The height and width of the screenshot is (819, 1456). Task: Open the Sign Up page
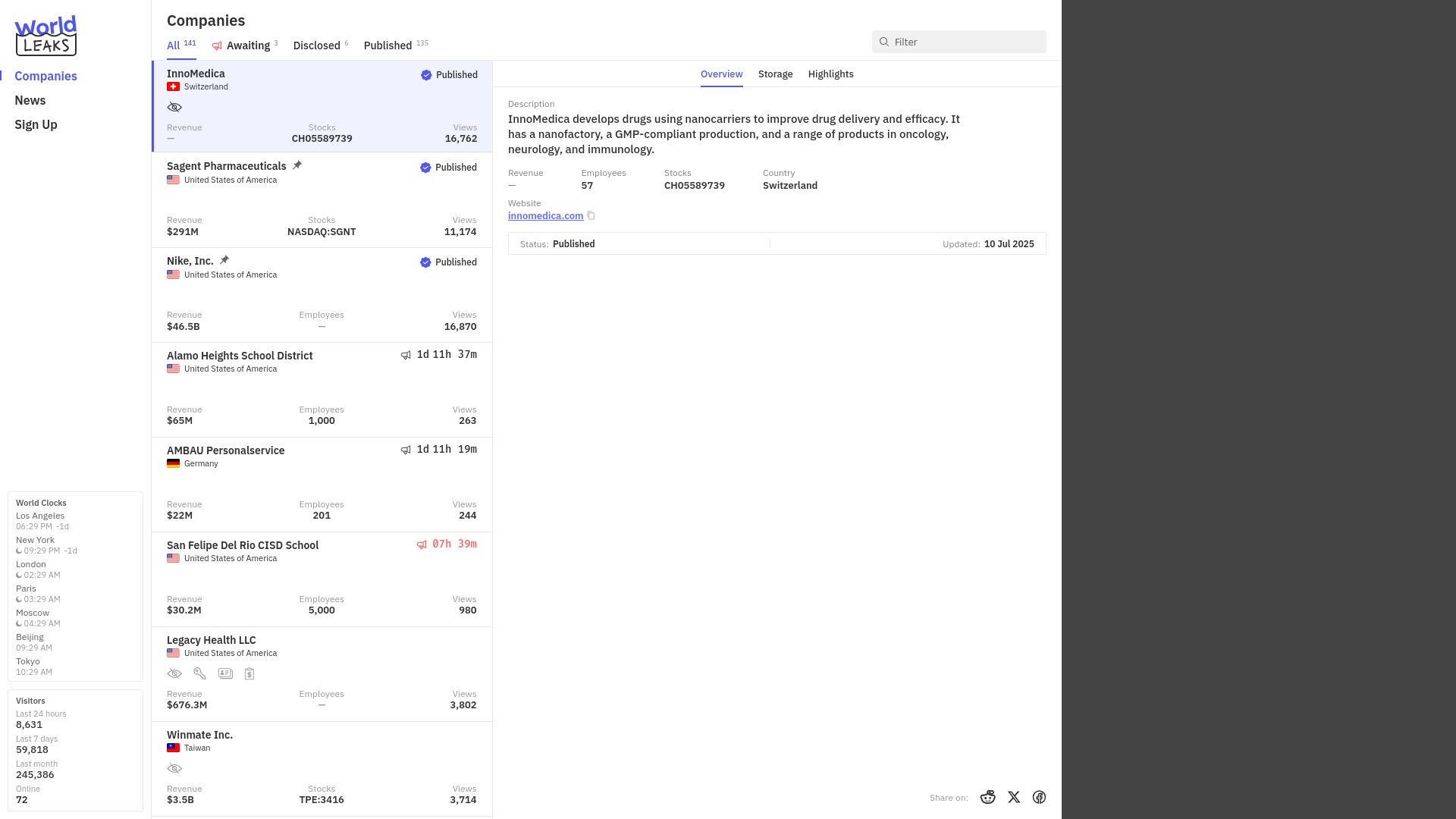[36, 124]
